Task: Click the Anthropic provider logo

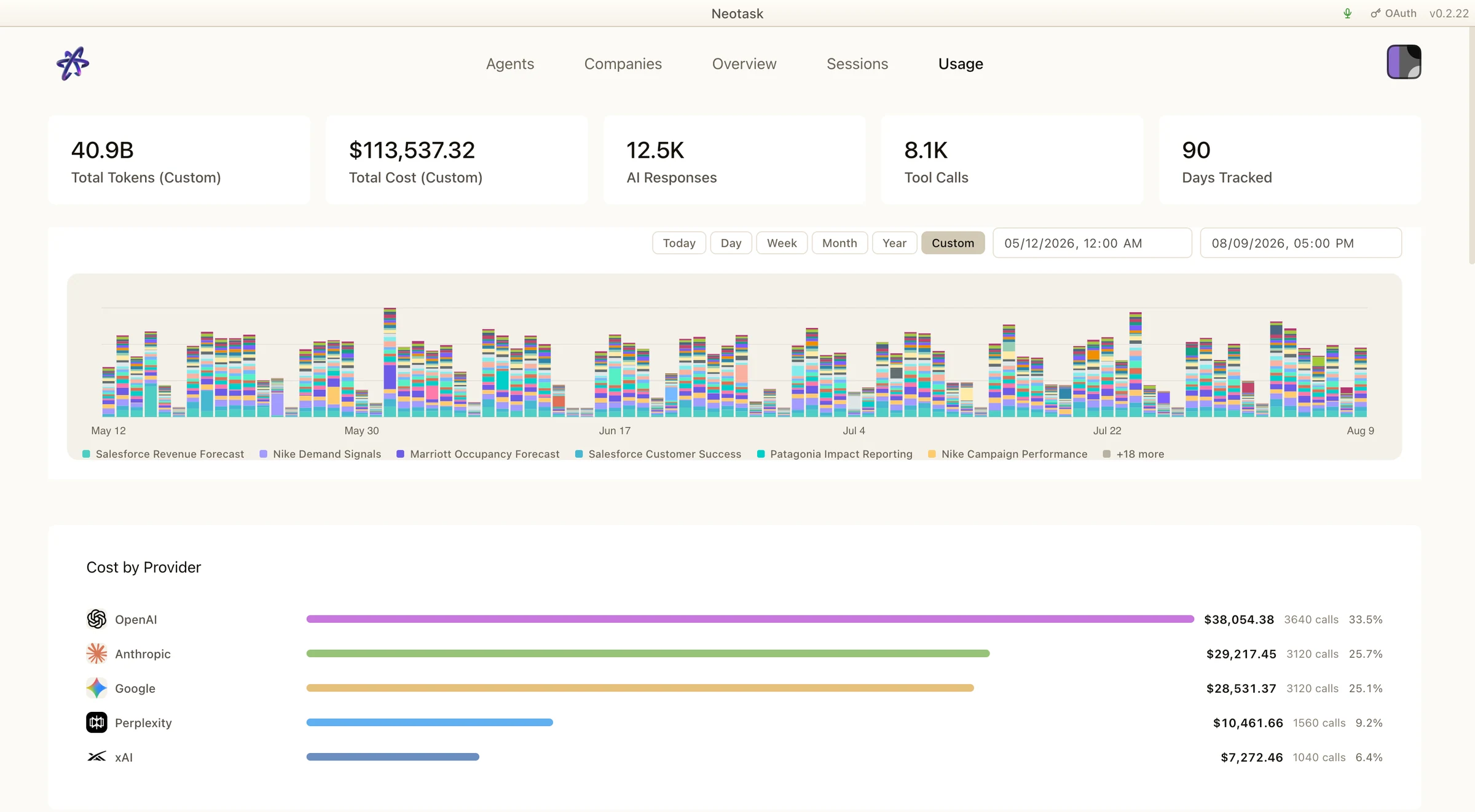Action: pyautogui.click(x=96, y=654)
